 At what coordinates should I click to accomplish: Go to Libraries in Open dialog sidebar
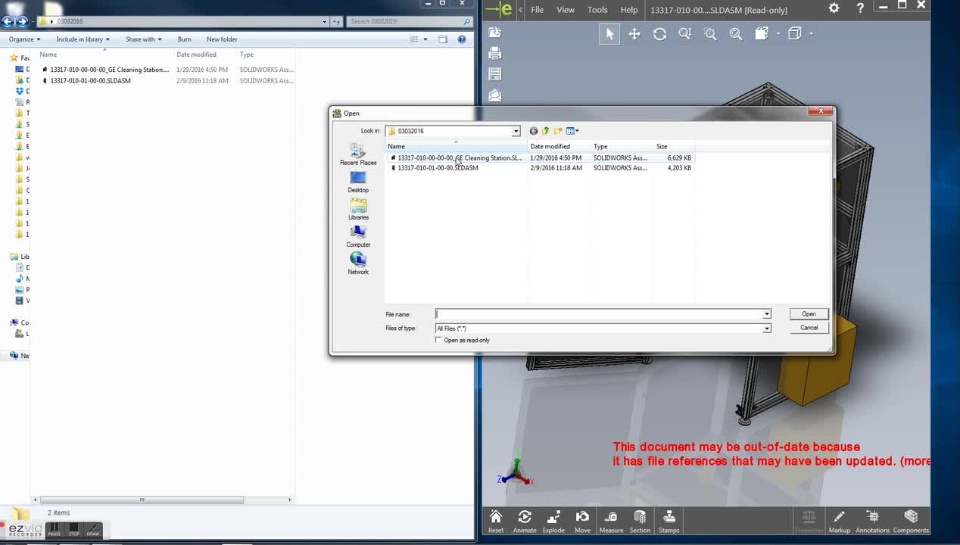(358, 209)
